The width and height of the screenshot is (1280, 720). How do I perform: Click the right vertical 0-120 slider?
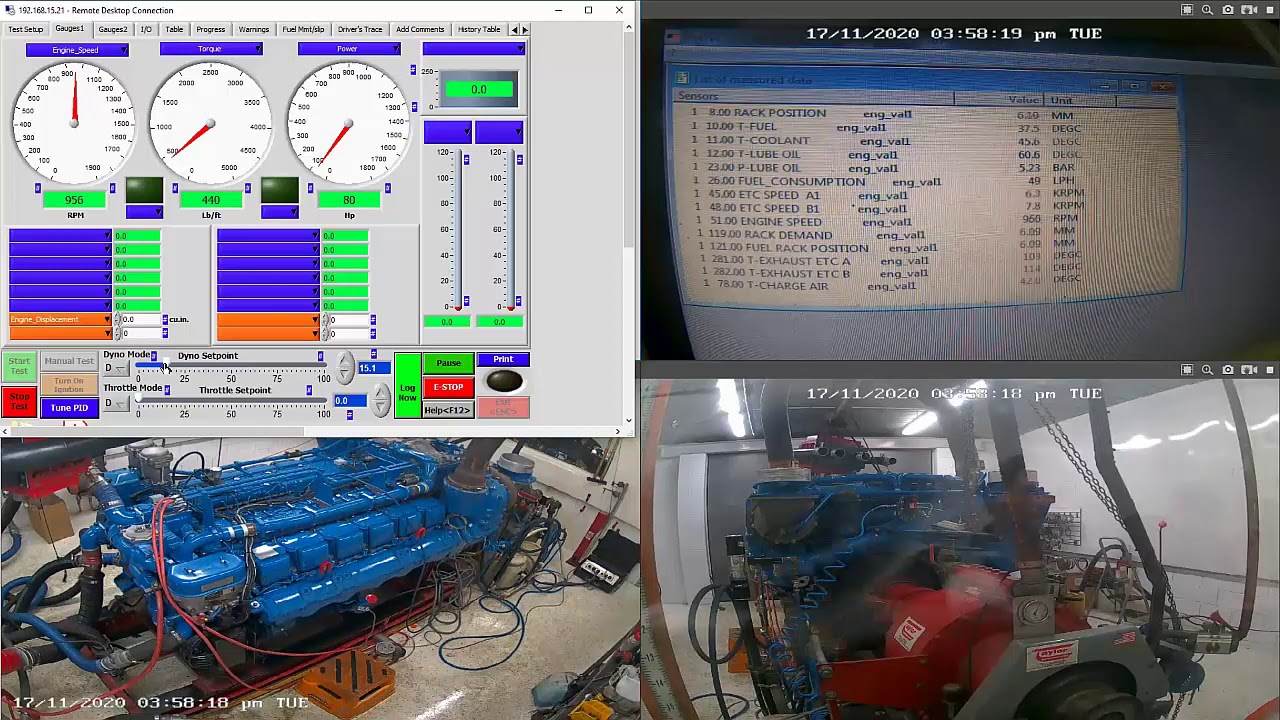tap(513, 229)
